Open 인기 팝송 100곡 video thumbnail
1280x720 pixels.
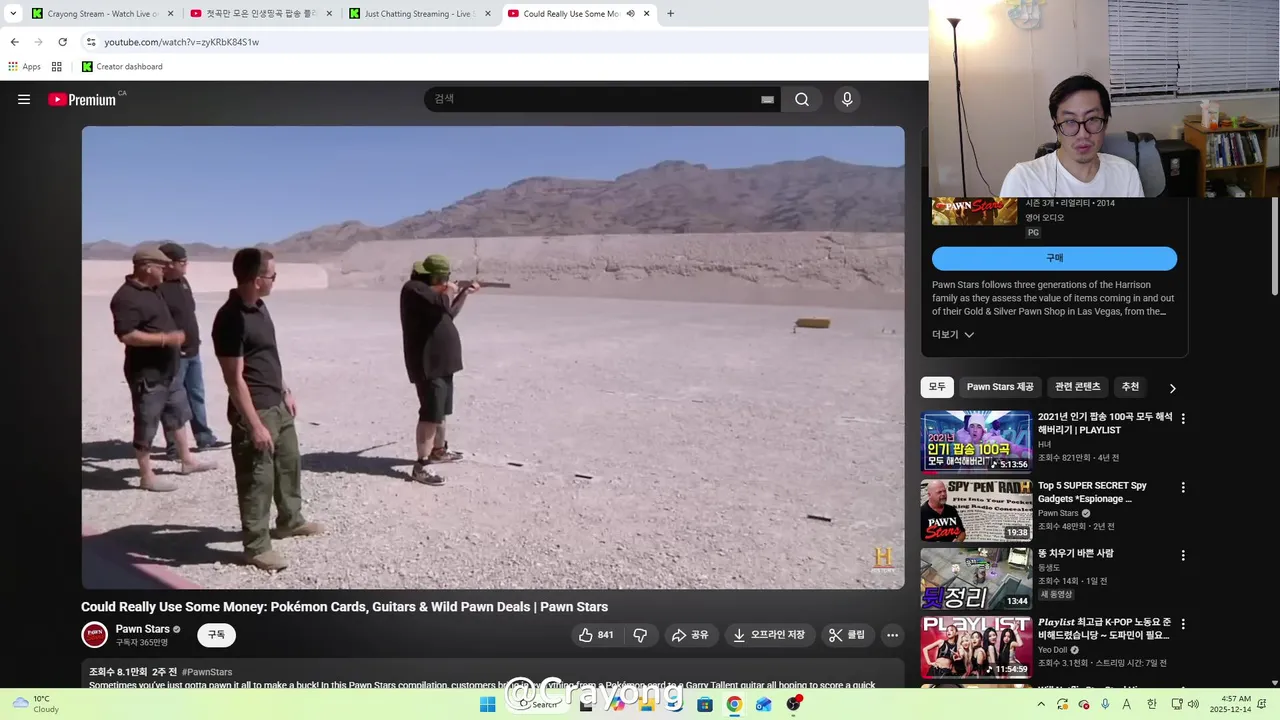[x=976, y=441]
